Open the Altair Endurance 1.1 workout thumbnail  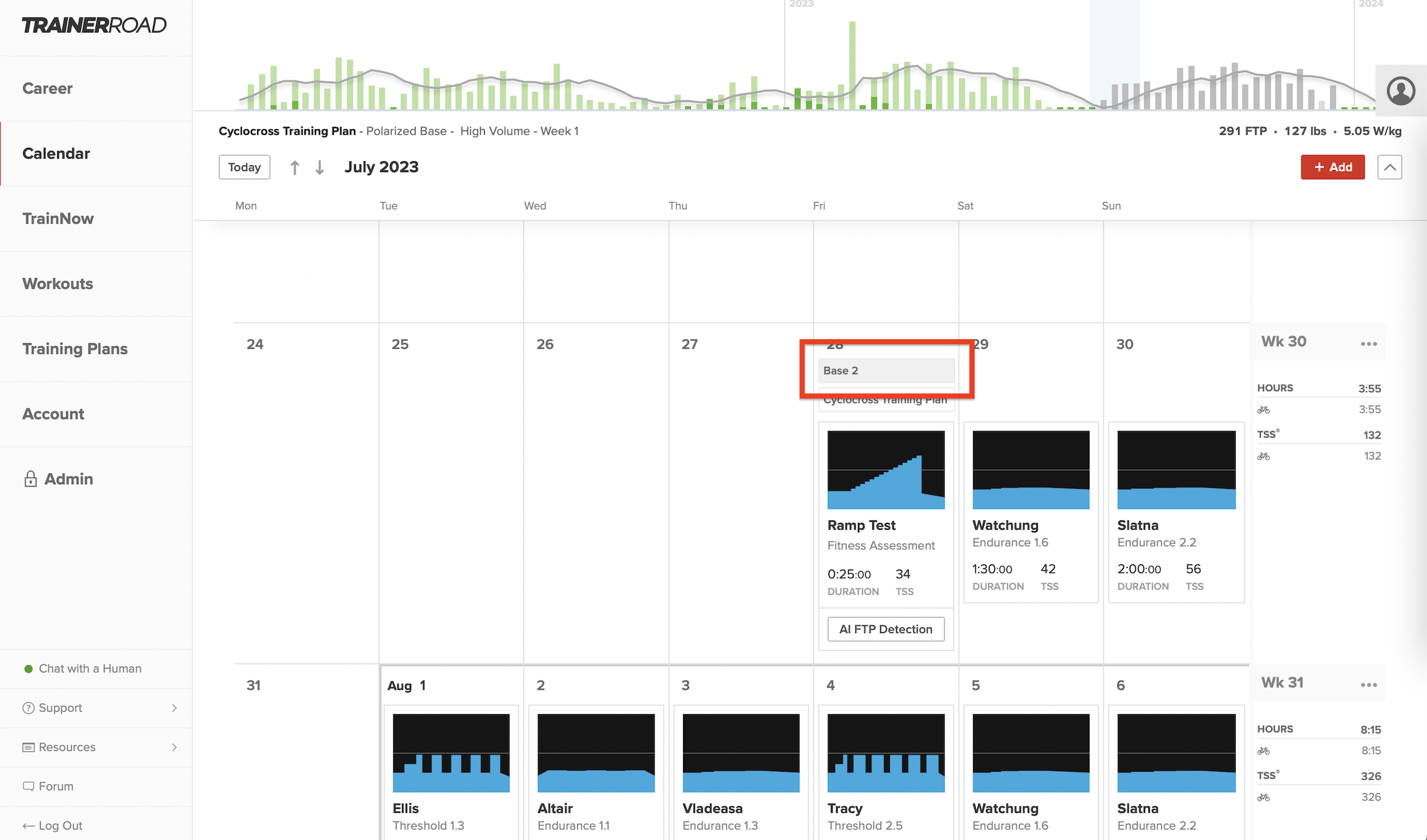pyautogui.click(x=596, y=753)
